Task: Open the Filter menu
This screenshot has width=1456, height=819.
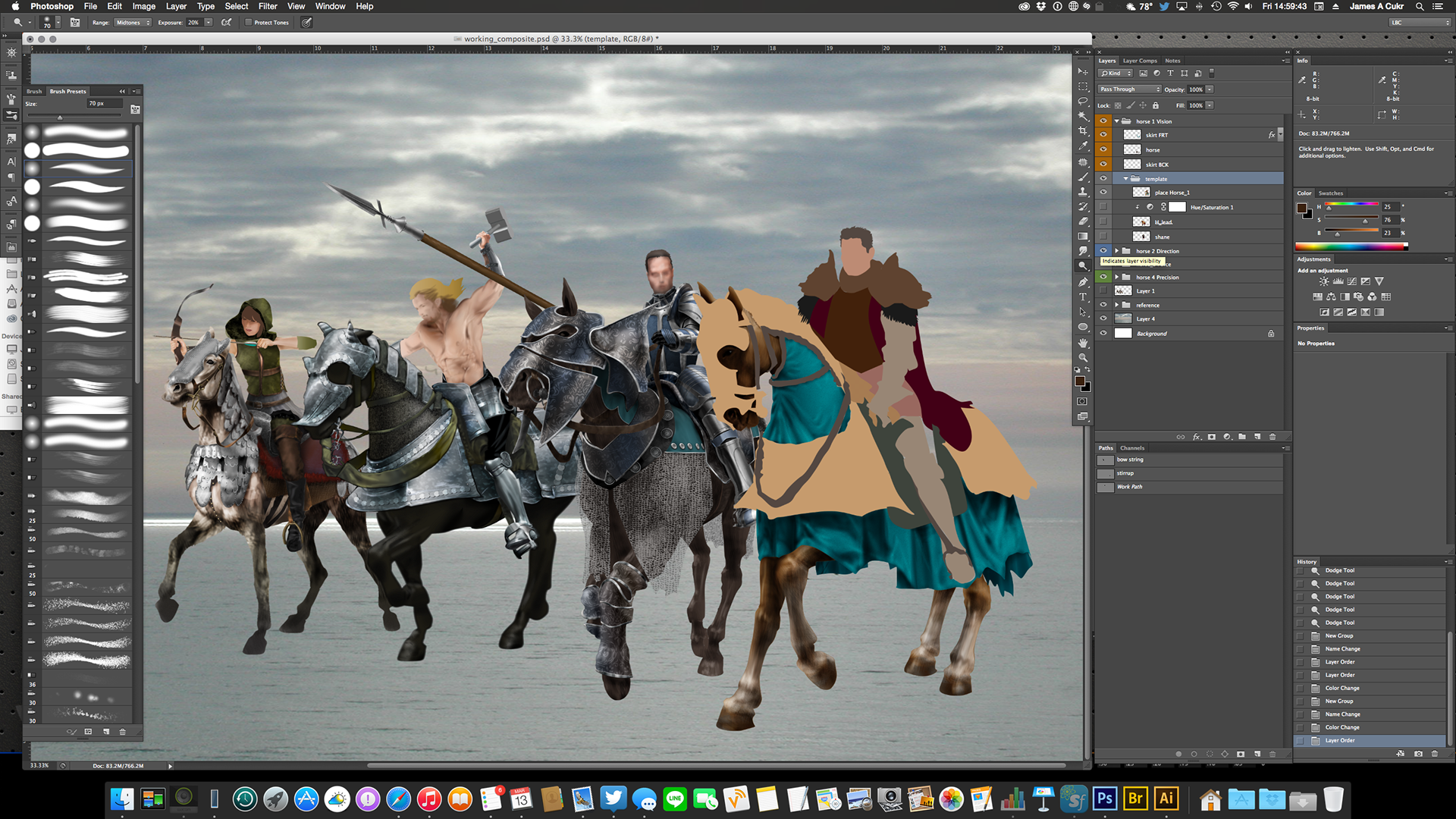Action: click(x=268, y=6)
